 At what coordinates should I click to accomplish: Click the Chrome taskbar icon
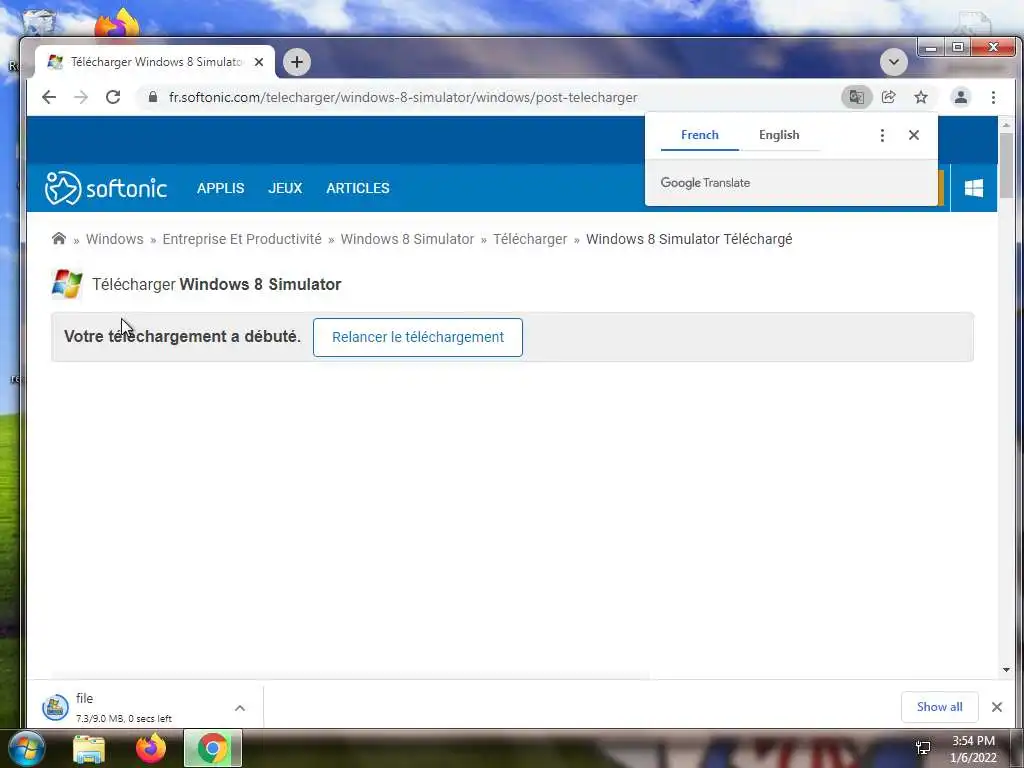pyautogui.click(x=213, y=748)
